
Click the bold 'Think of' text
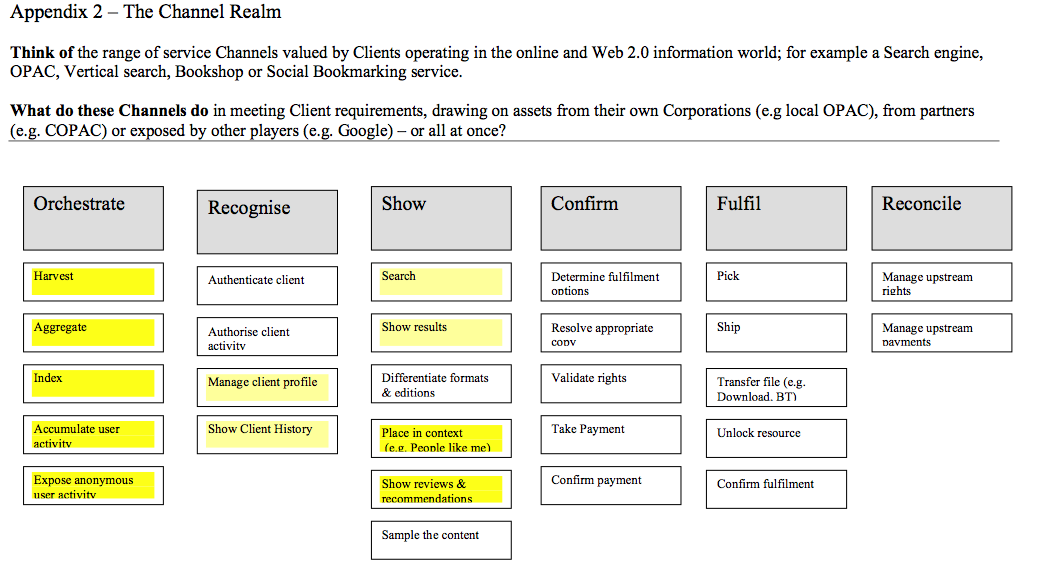pyautogui.click(x=42, y=52)
